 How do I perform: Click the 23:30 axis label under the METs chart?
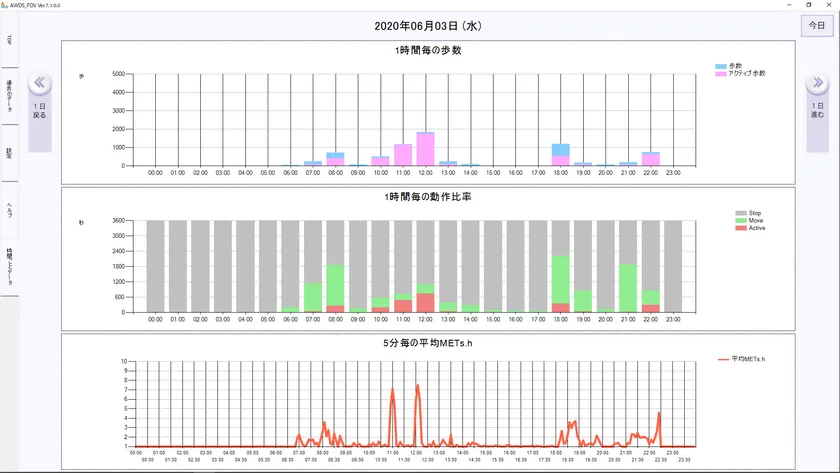684,460
